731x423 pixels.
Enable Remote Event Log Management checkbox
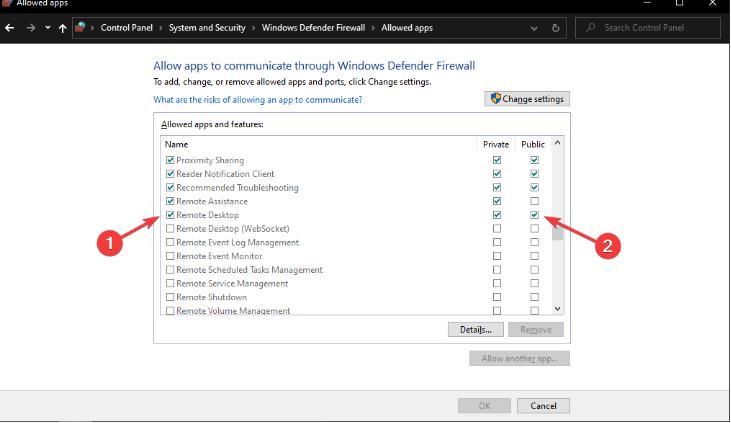[170, 242]
